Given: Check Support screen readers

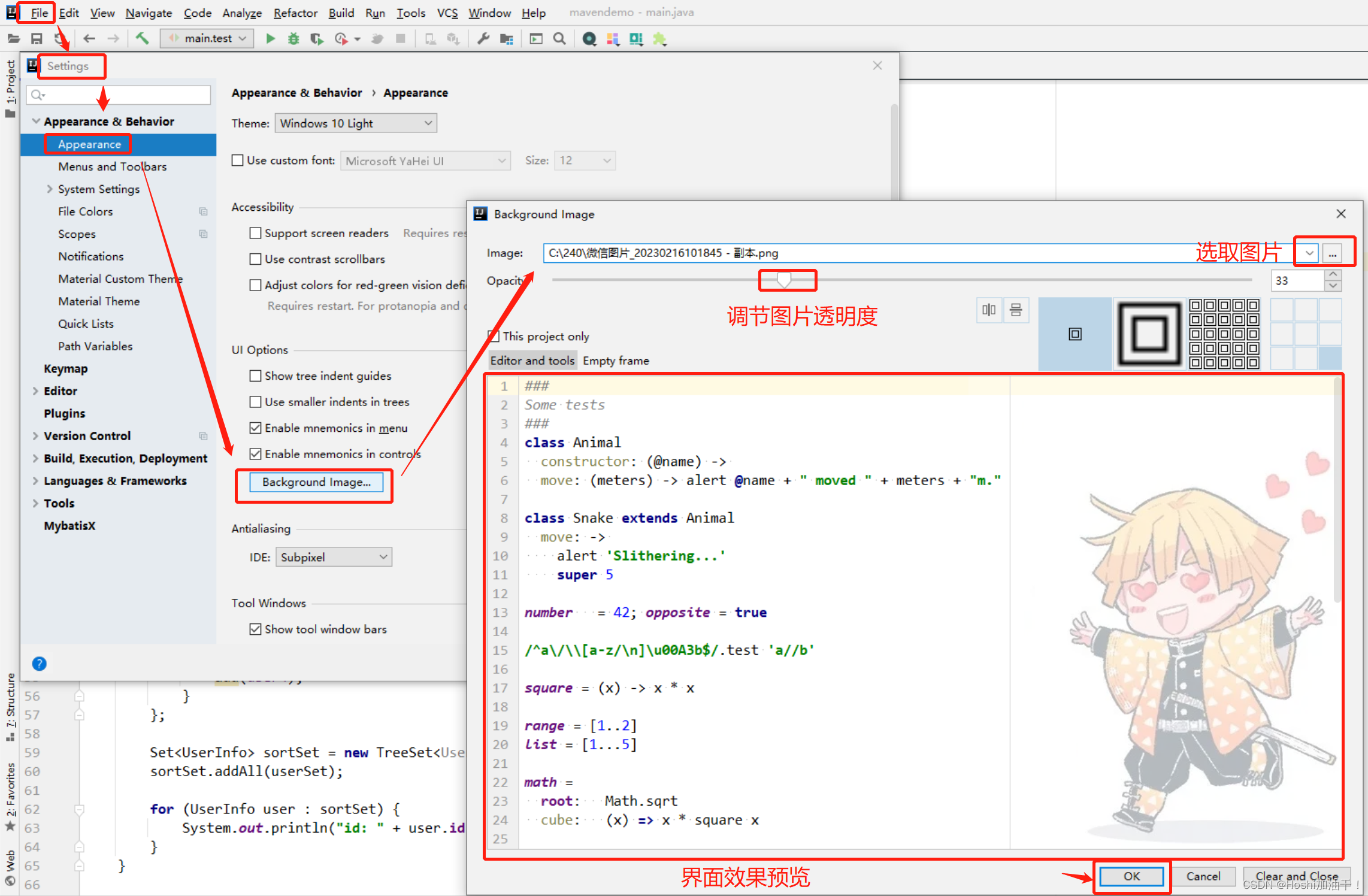Looking at the screenshot, I should click(x=256, y=233).
